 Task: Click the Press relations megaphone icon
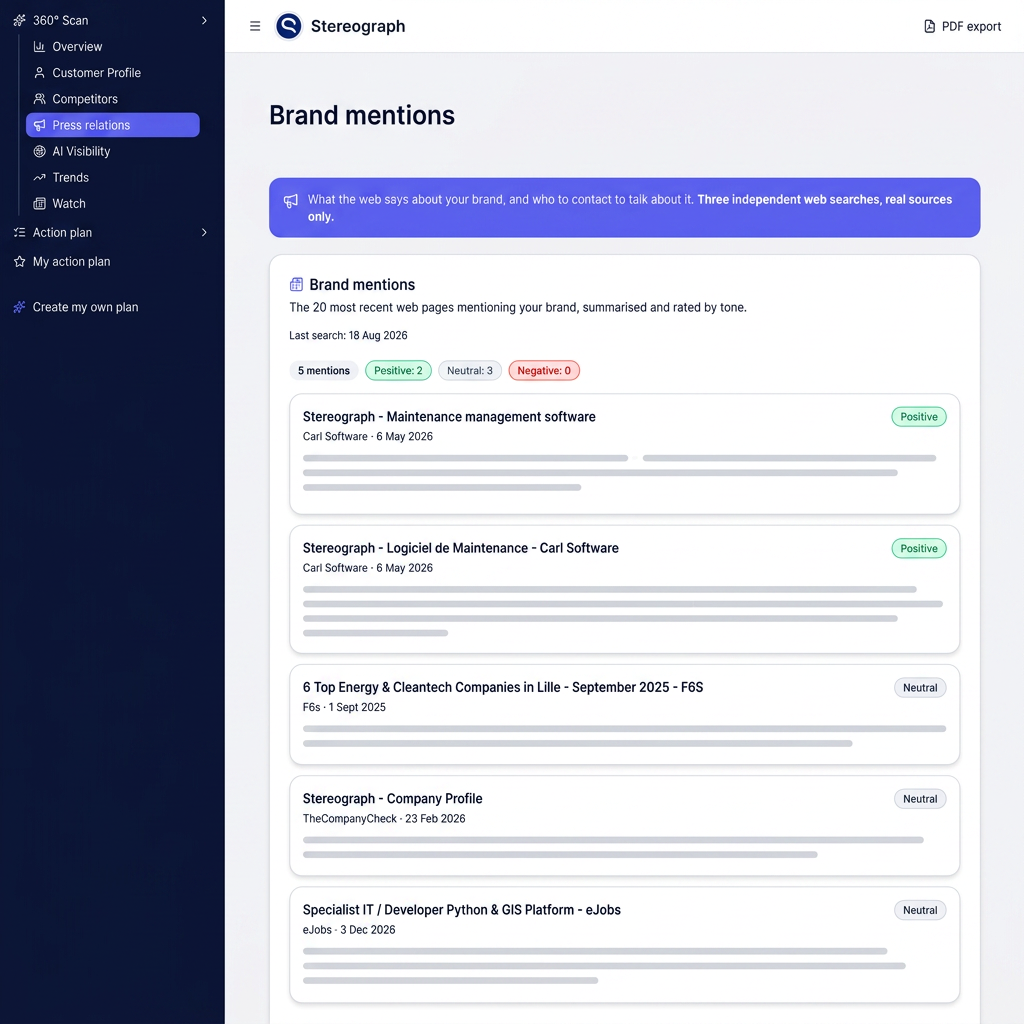(x=39, y=125)
